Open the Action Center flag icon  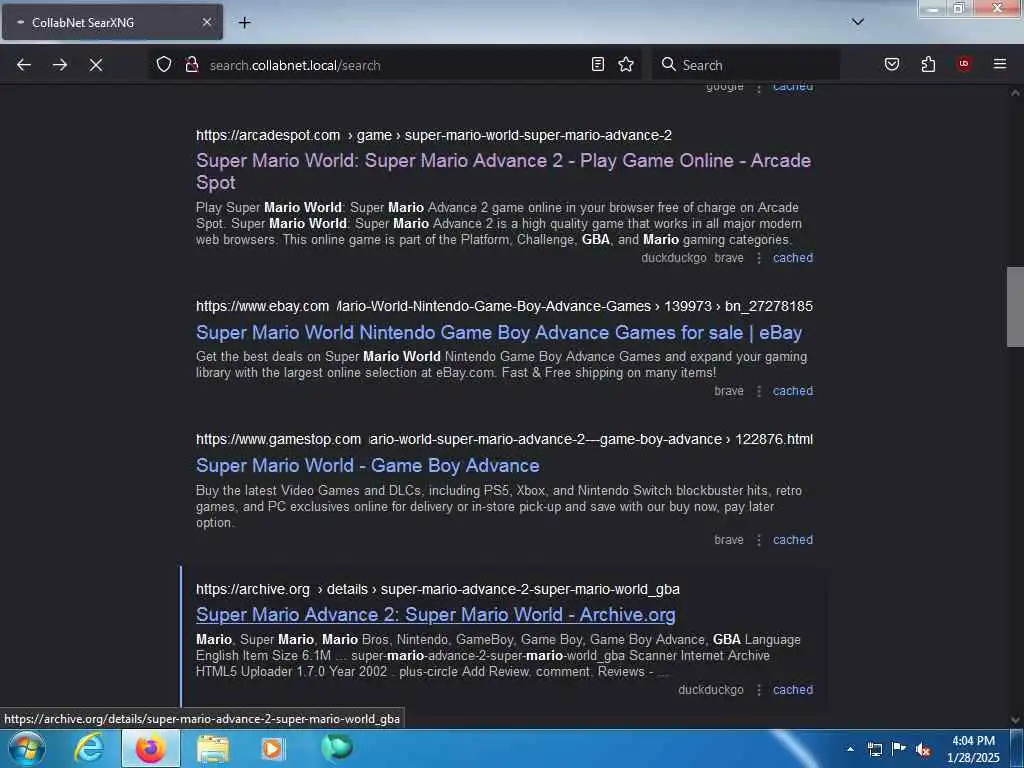(899, 749)
